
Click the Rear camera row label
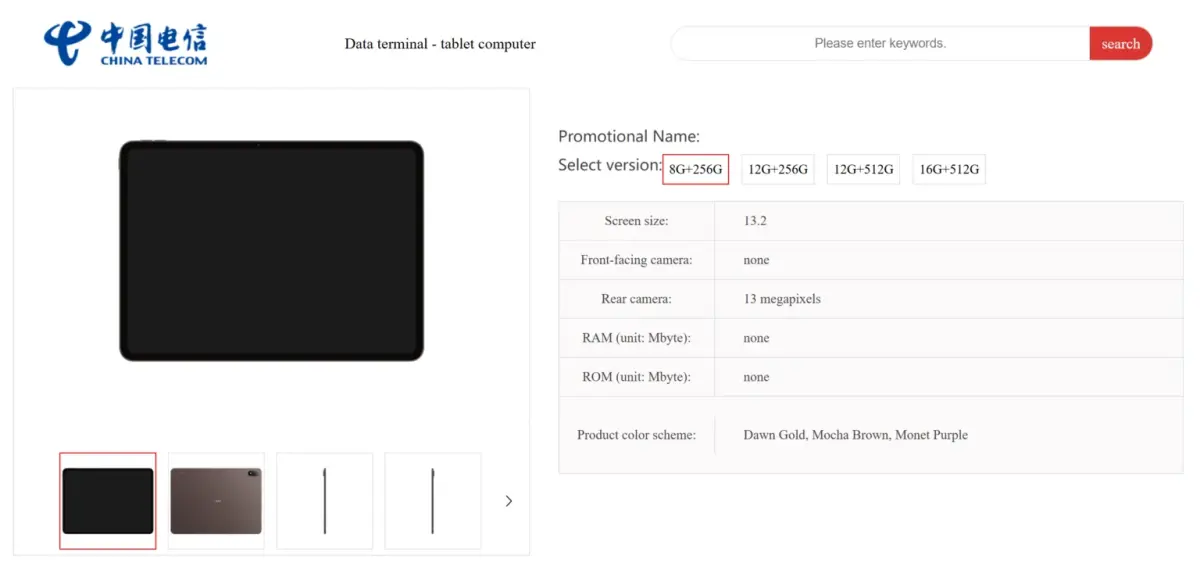pyautogui.click(x=636, y=299)
